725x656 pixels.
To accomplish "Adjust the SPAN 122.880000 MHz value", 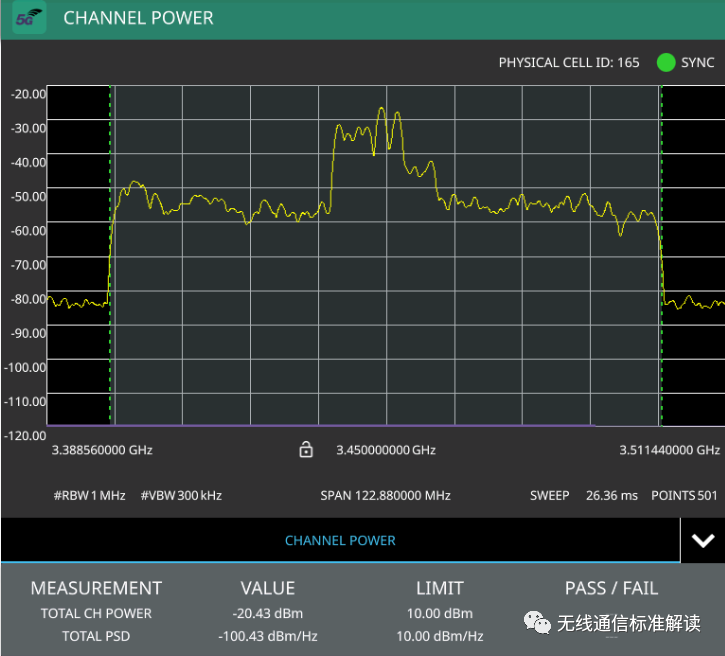I will (385, 495).
